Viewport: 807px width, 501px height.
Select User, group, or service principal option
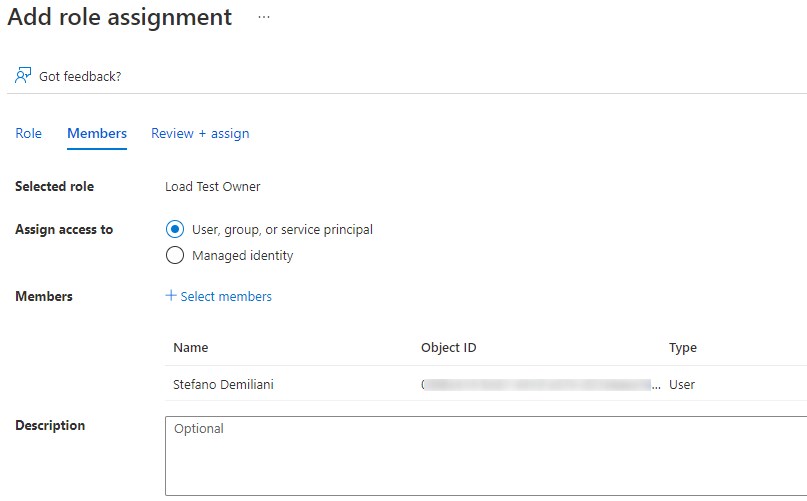(175, 229)
